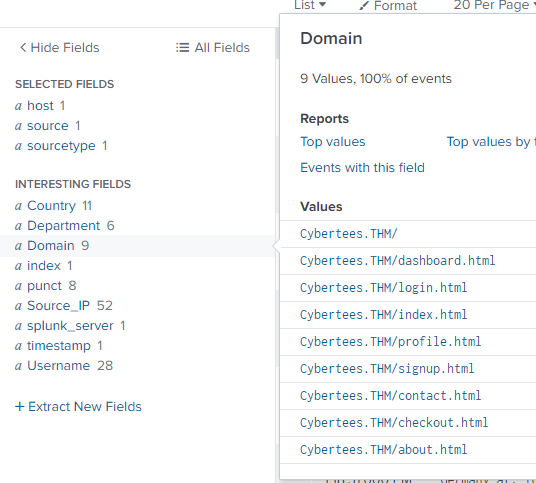Open the List view dropdown
This screenshot has width=536, height=483.
click(x=310, y=5)
